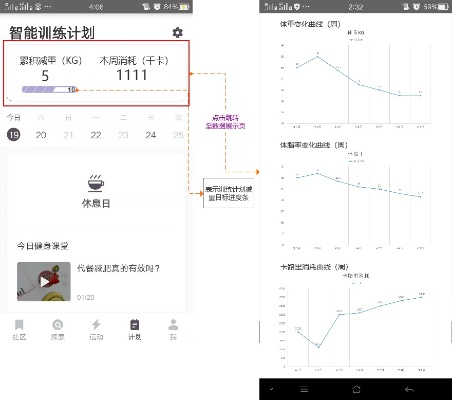Viewport: 452px width, 400px height.
Task: Select date 24 in the calendar row
Action: [x=151, y=135]
